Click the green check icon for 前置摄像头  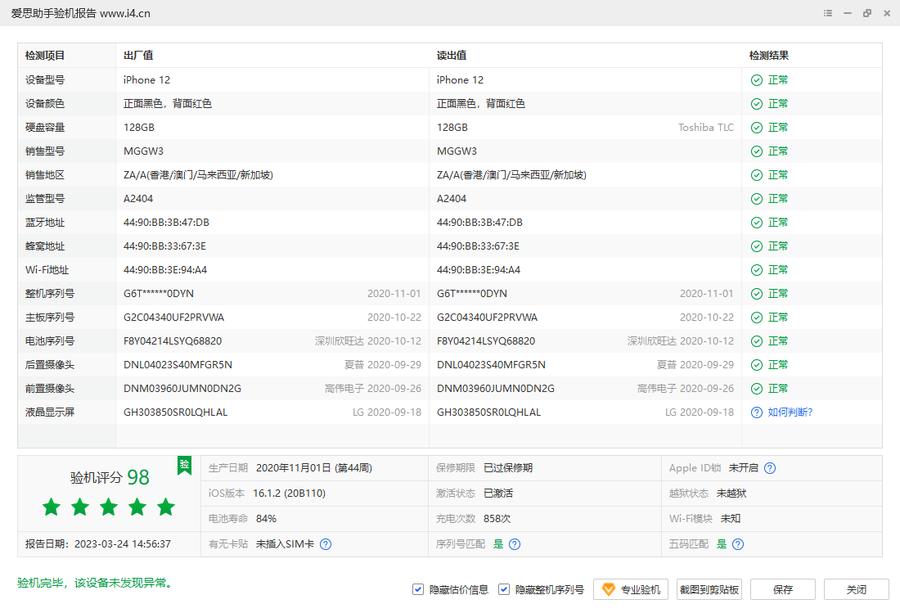click(x=757, y=389)
